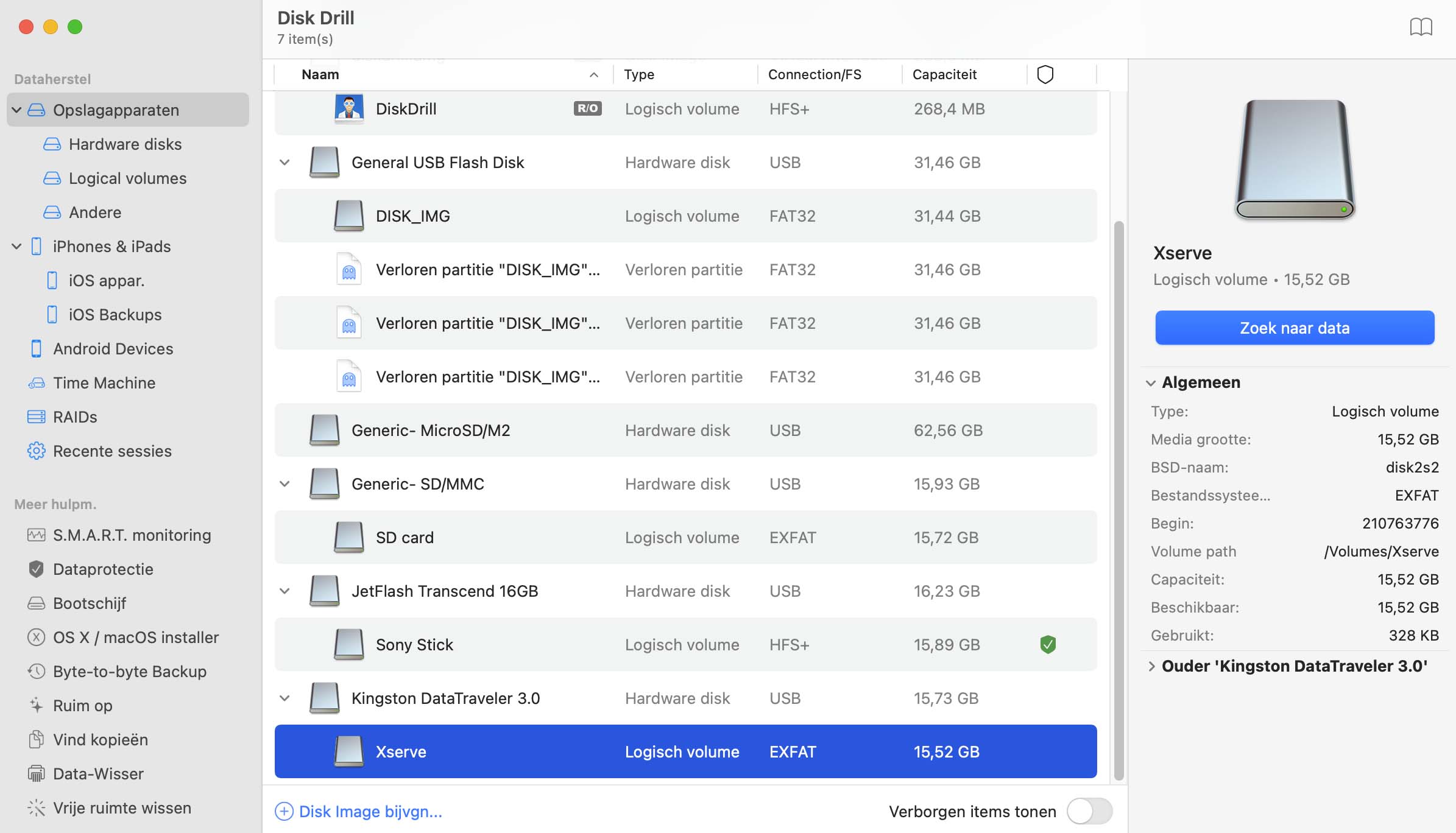Click the /Volumes/Xserve path value
1456x833 pixels.
1381,552
